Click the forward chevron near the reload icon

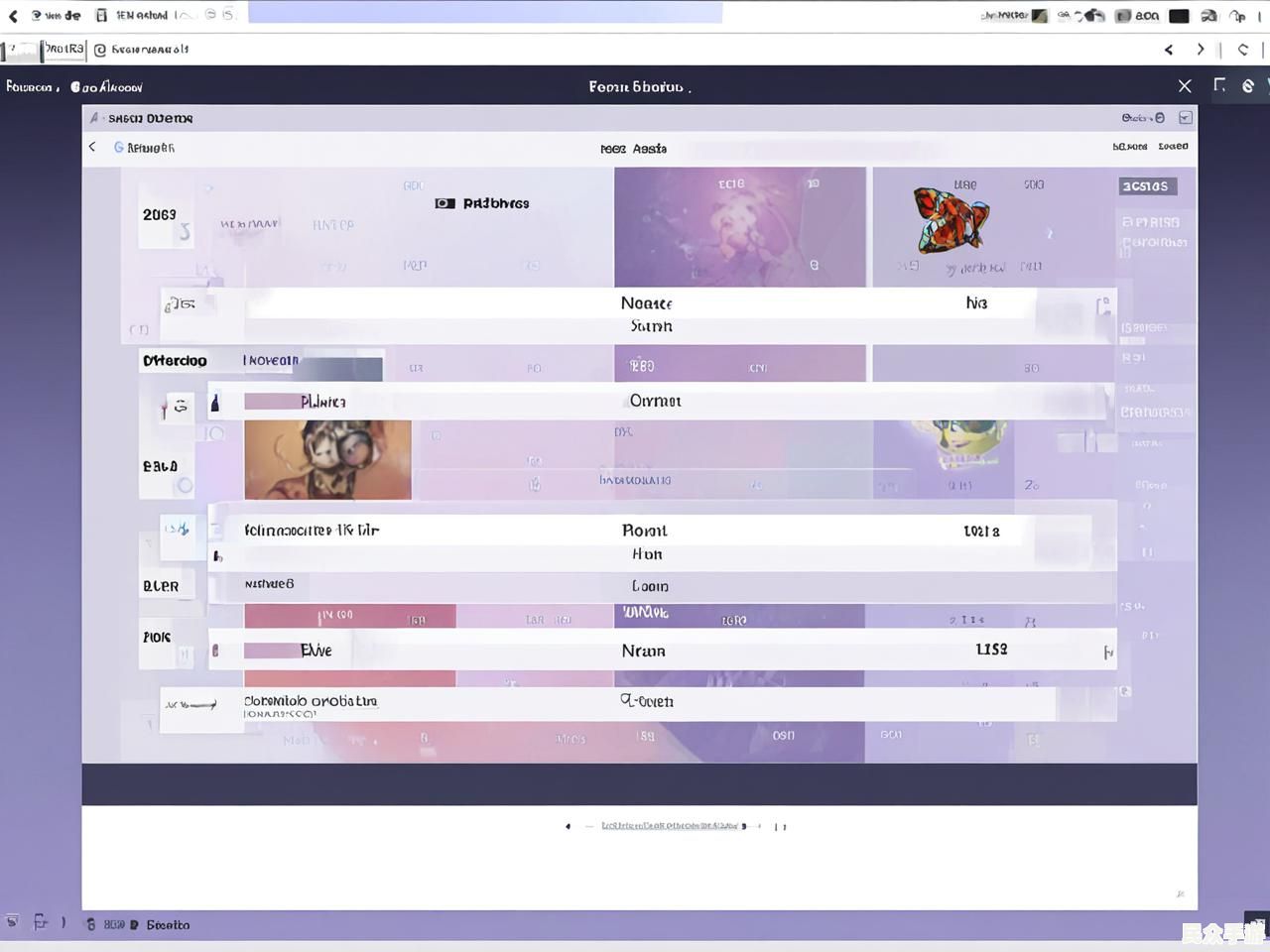(1201, 50)
